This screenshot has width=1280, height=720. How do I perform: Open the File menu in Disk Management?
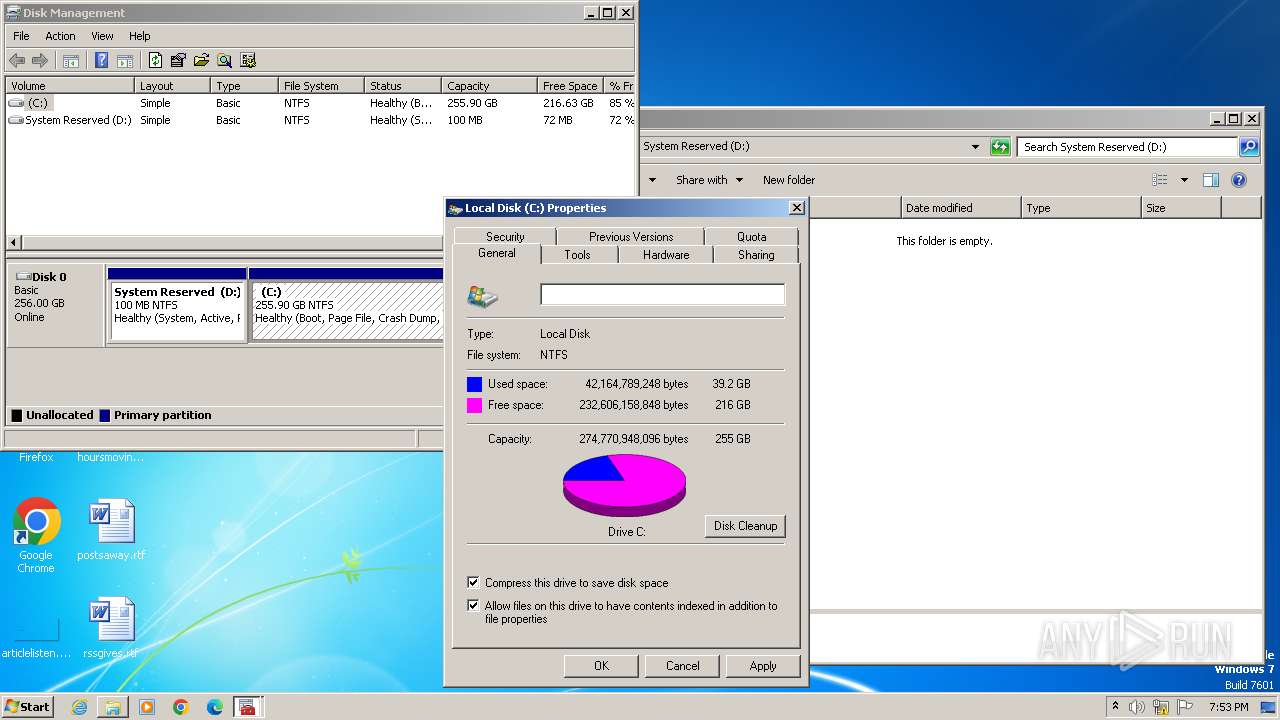click(21, 36)
